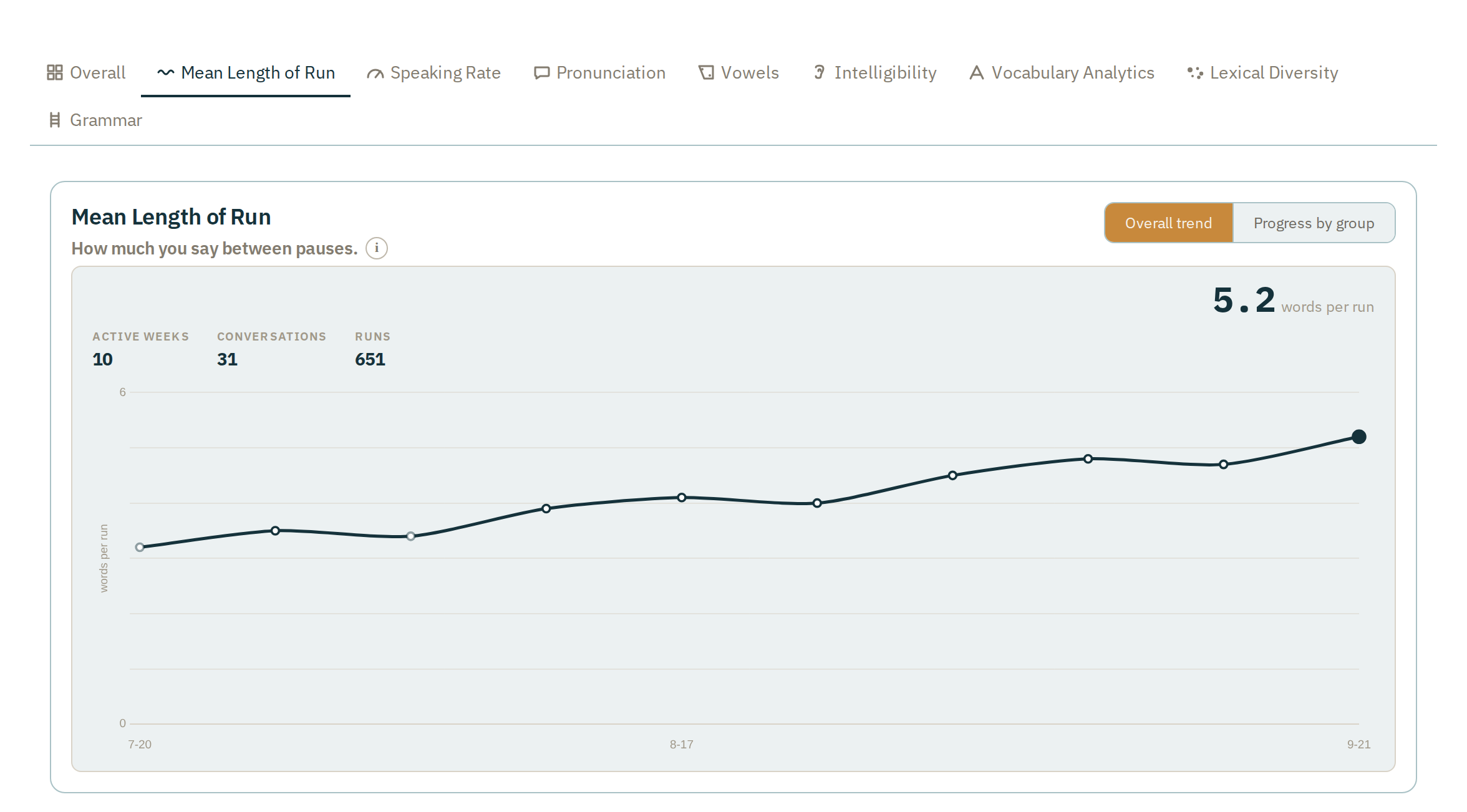Click the 9-21 axis date label
This screenshot has width=1467, height=812.
coord(1359,744)
